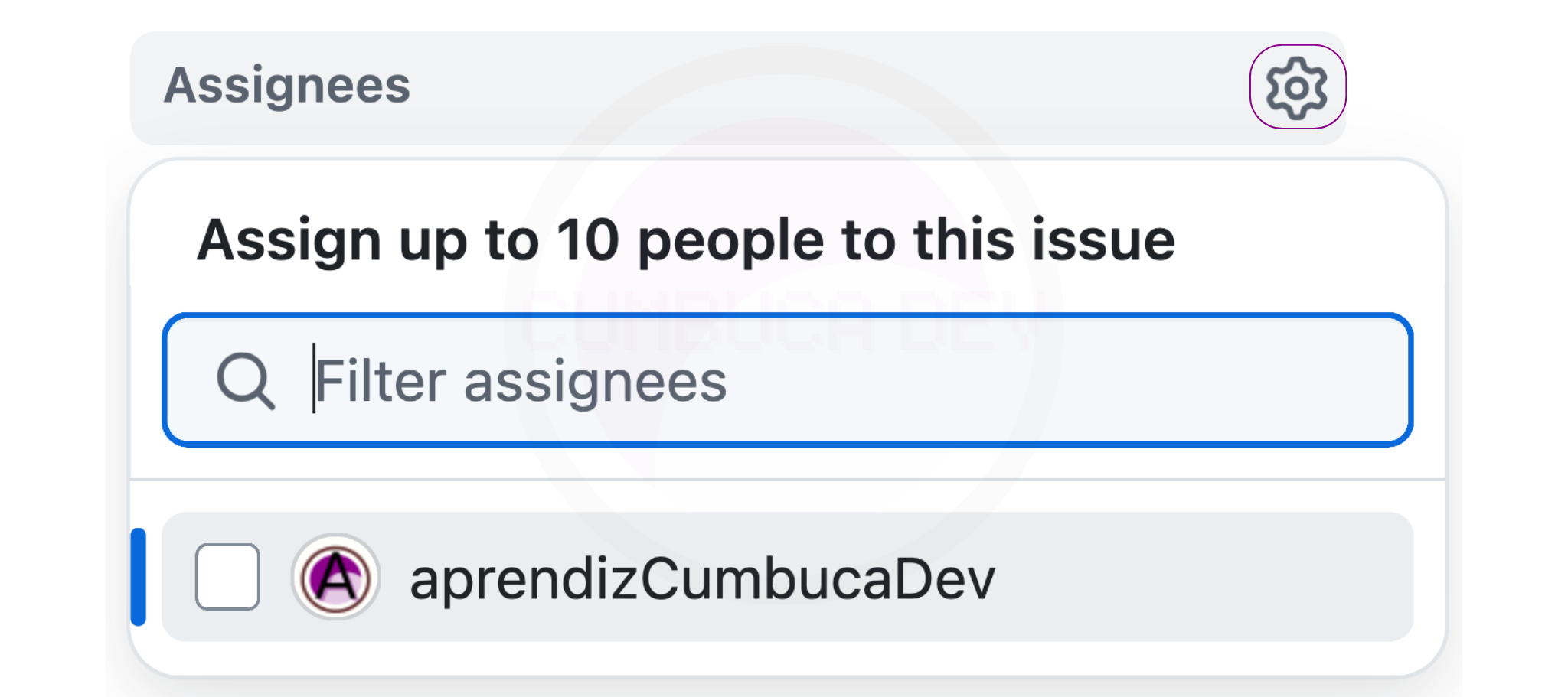Click the magnifying glass search icon

pos(245,380)
